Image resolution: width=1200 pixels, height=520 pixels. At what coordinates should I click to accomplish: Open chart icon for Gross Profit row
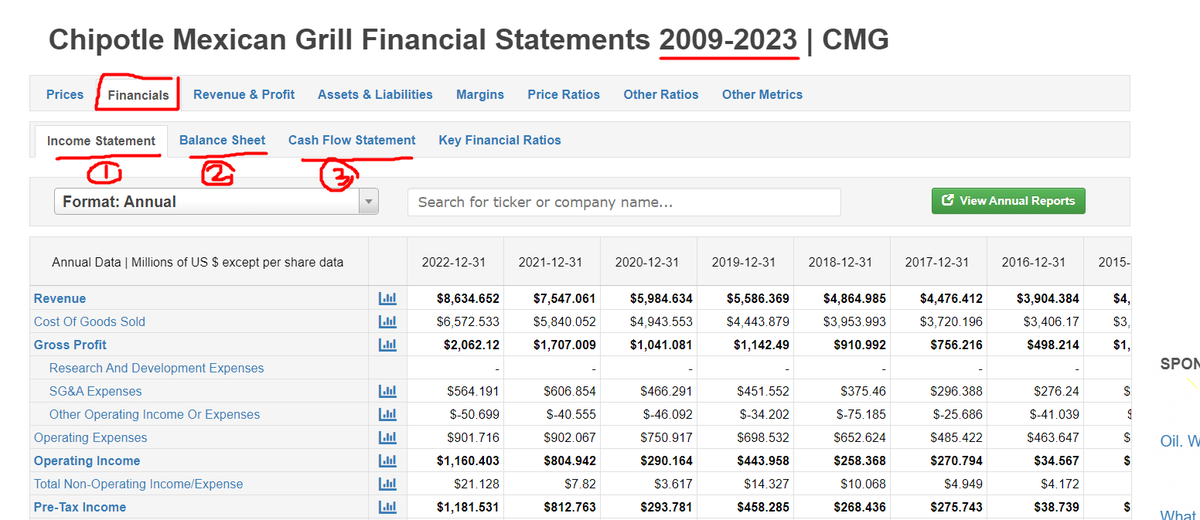[x=388, y=345]
